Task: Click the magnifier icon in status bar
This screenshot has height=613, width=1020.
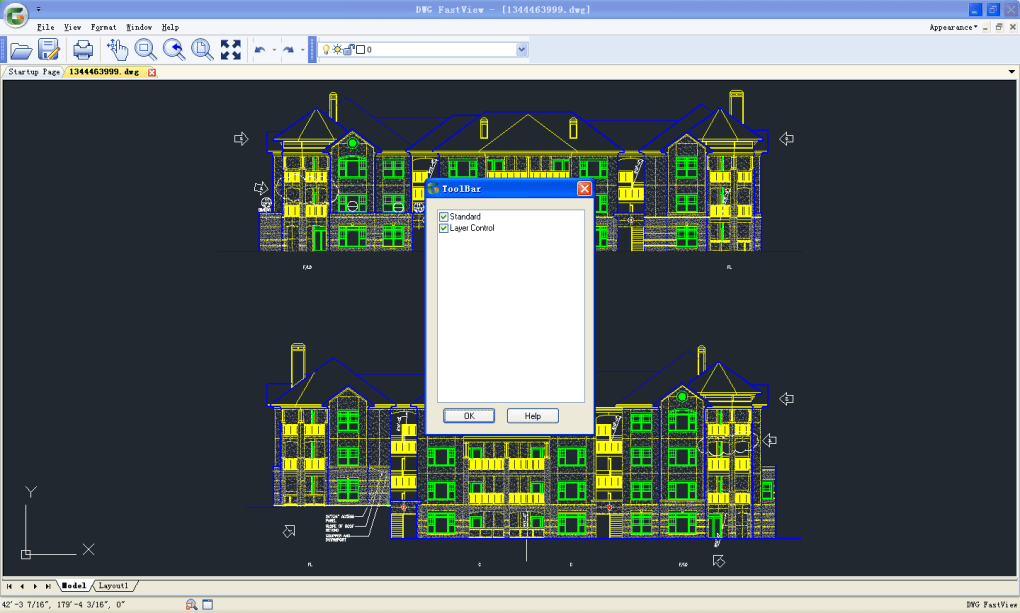Action: 189,603
